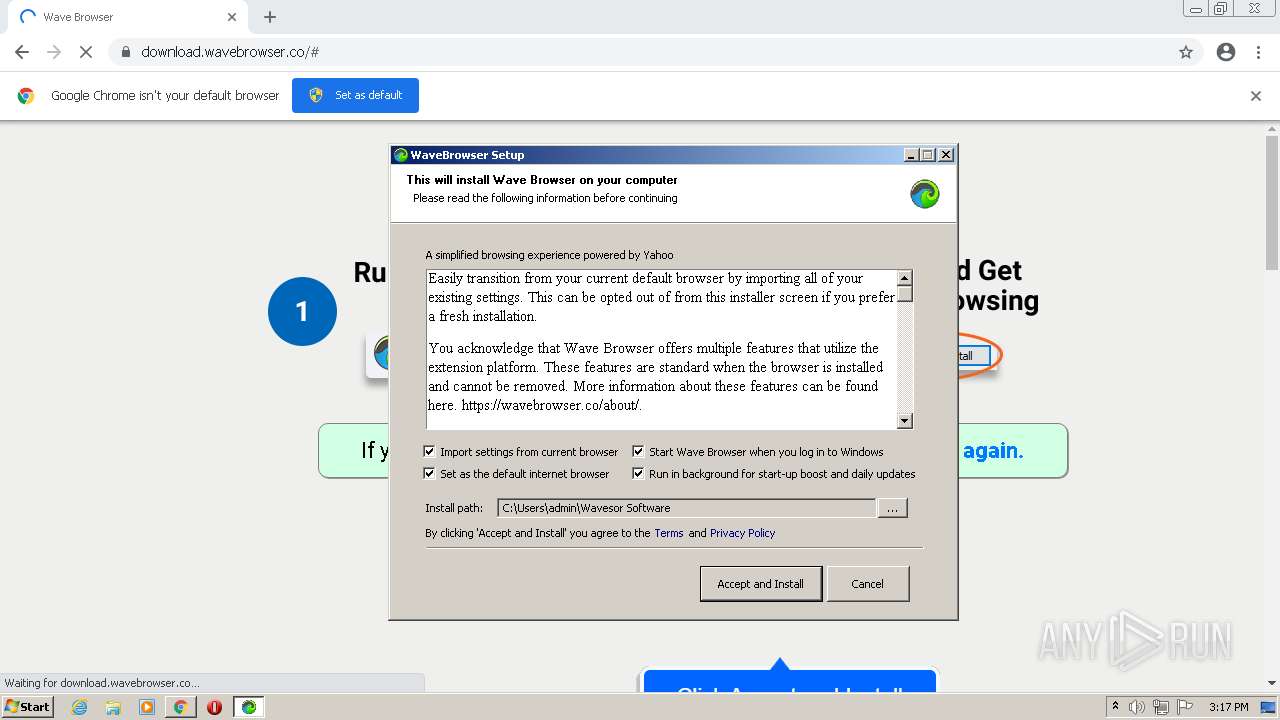
Task: Switch to Chrome in taskbar
Action: (x=180, y=707)
